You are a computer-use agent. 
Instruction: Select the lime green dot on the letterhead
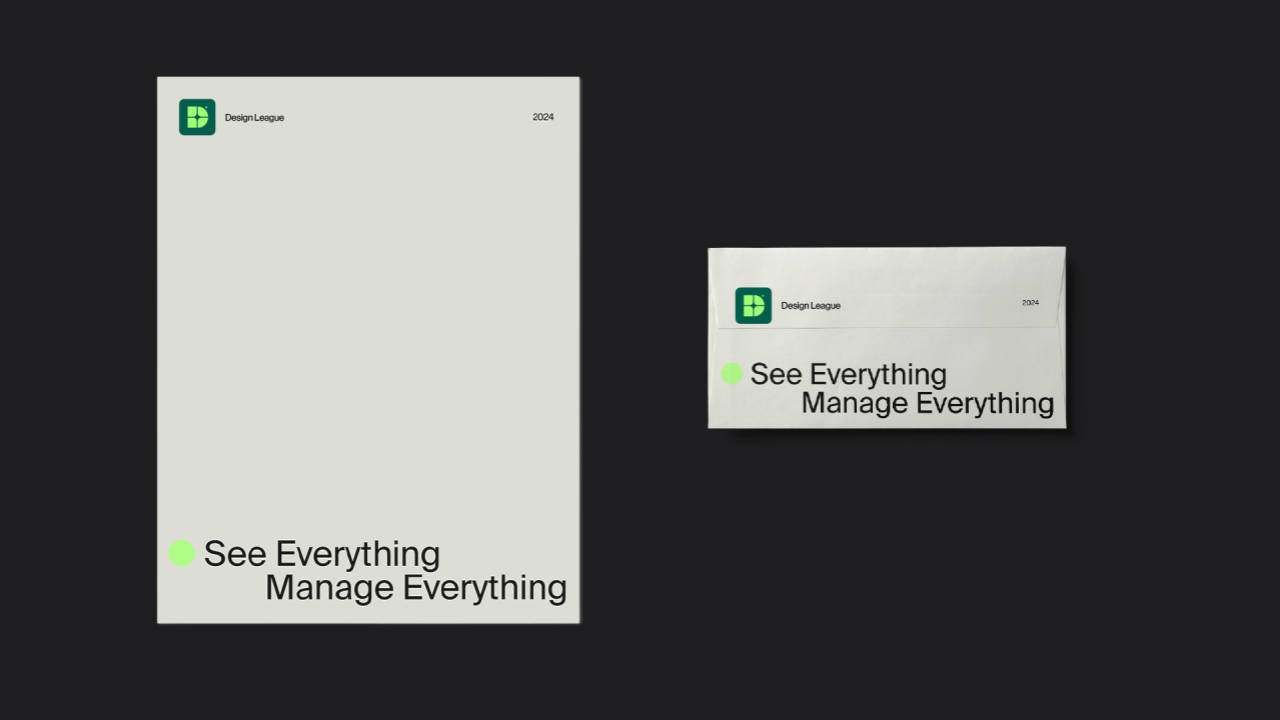click(x=181, y=553)
